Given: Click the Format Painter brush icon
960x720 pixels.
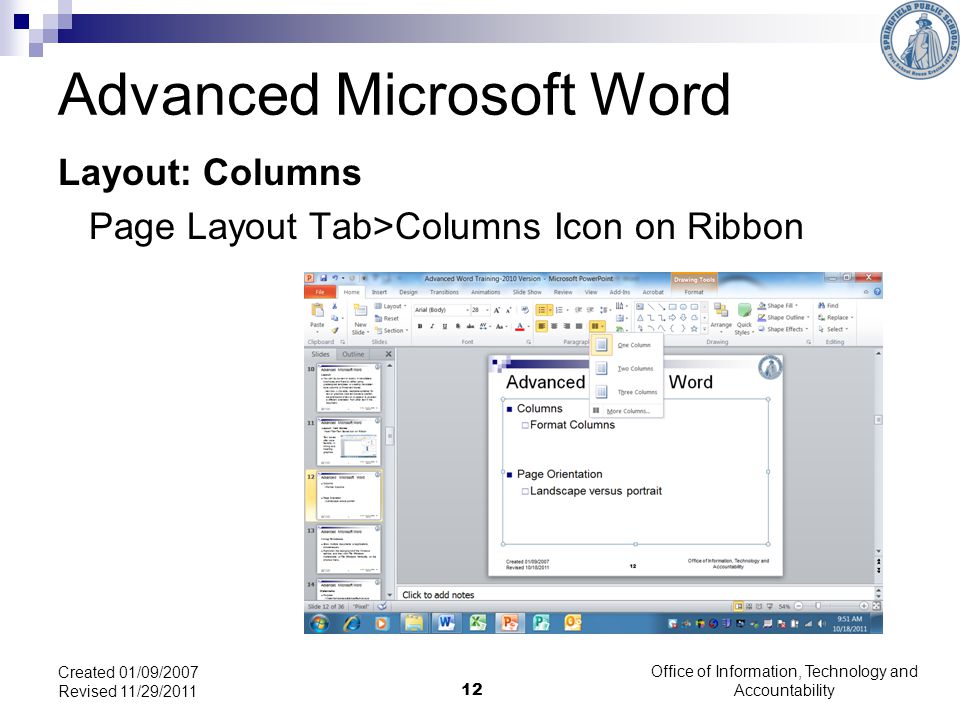Looking at the screenshot, I should coord(335,330).
